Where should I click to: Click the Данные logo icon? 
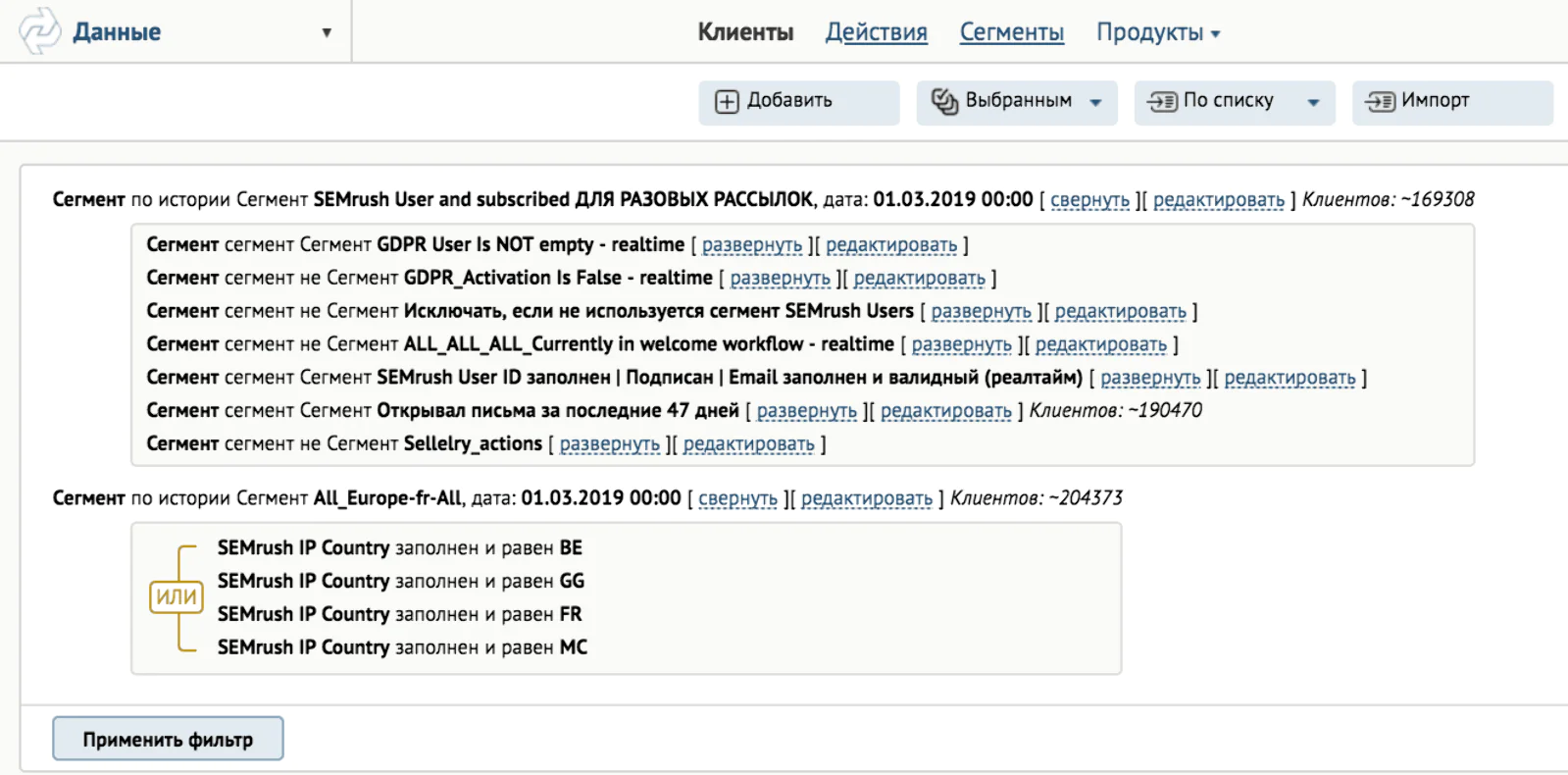tap(40, 30)
